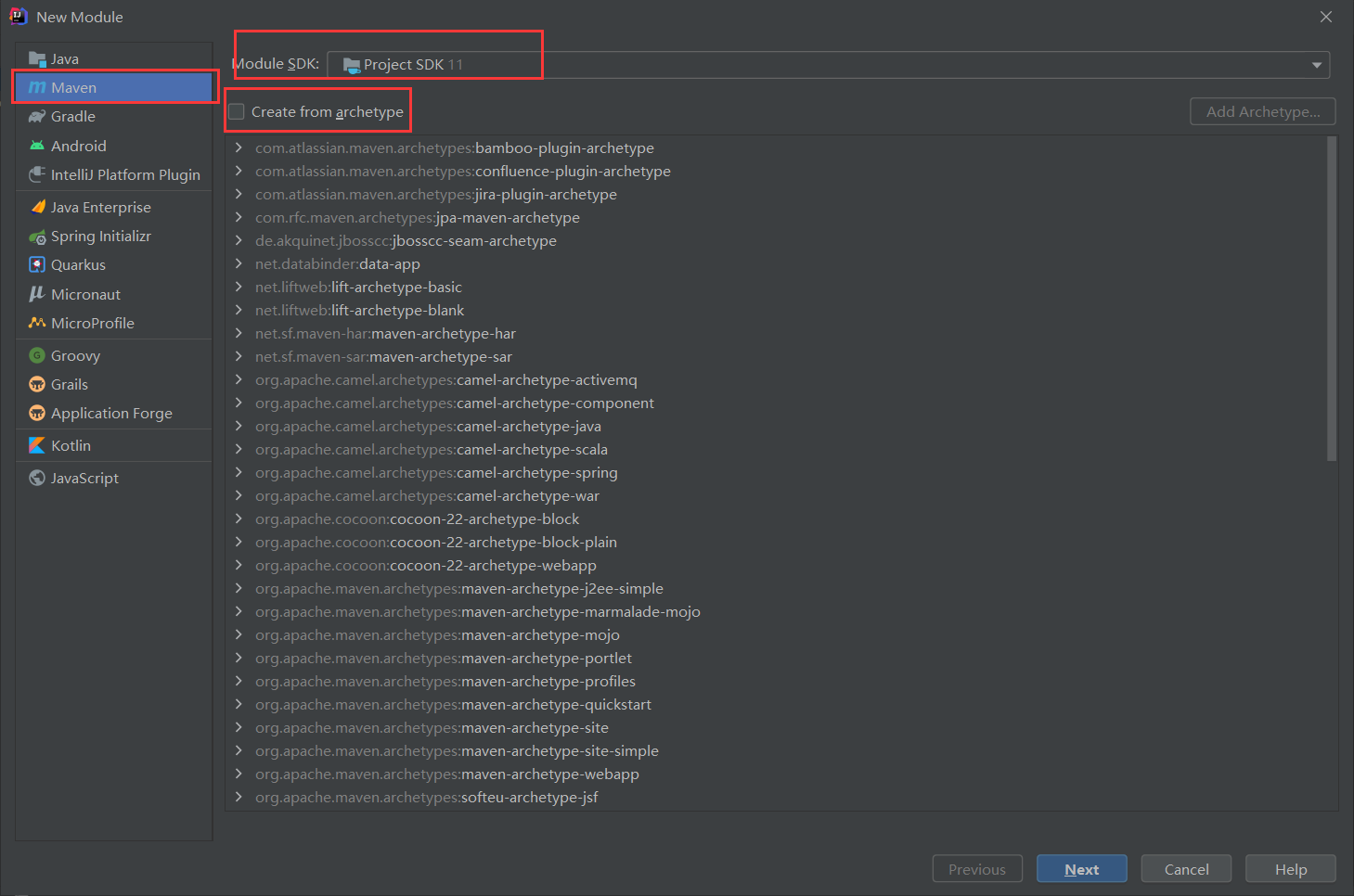This screenshot has height=896, width=1354.
Task: Click the Quarkus icon
Action: click(x=37, y=264)
